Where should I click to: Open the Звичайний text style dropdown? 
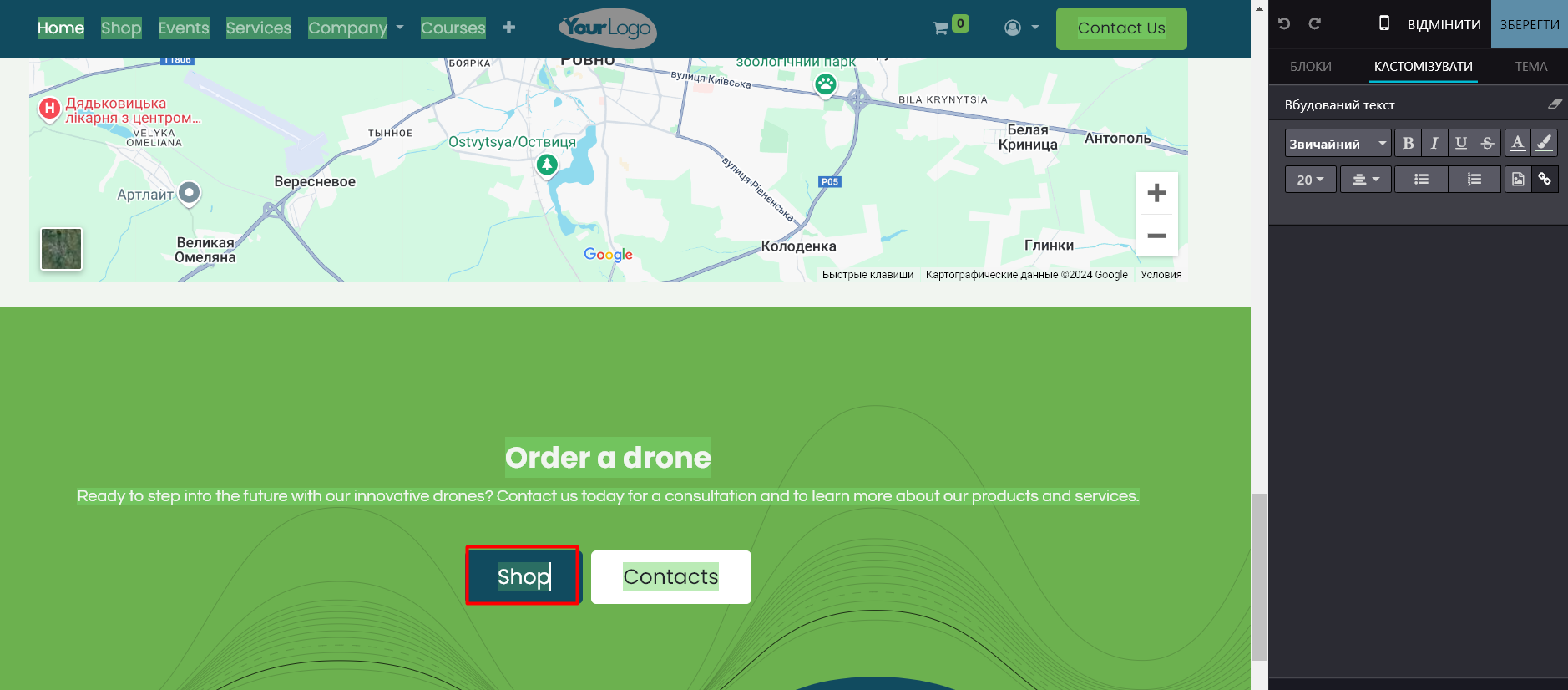tap(1337, 143)
